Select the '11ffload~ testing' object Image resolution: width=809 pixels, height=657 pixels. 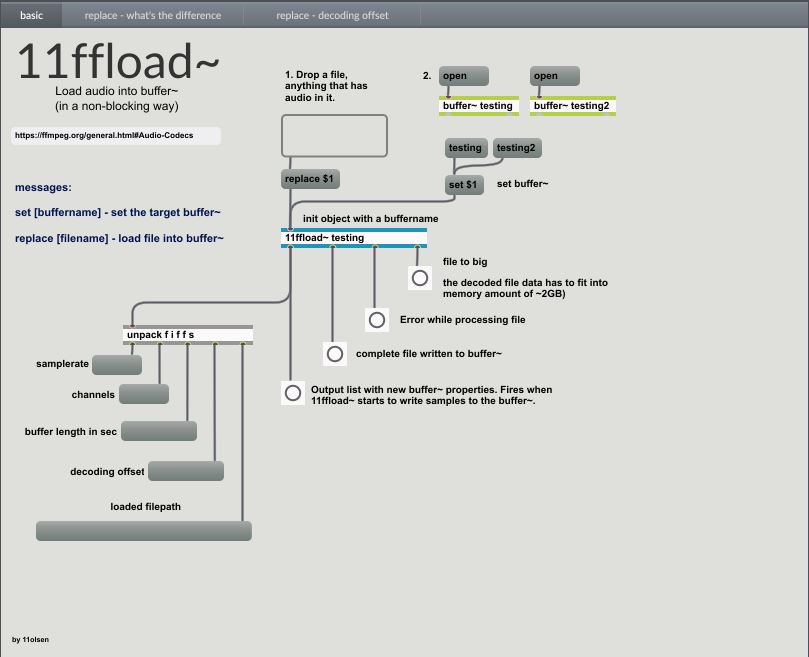354,238
